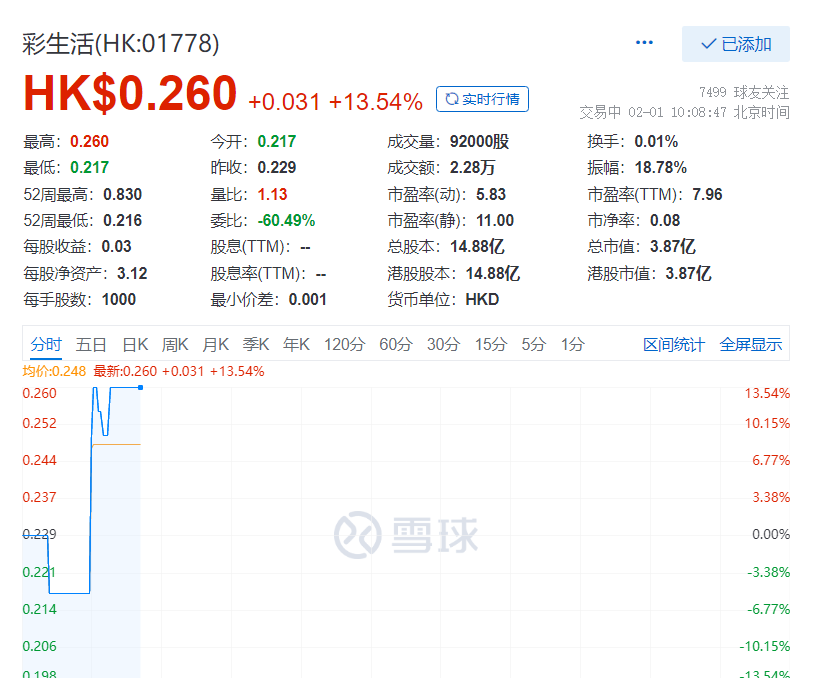Click 52周最高 value 0.830
Image resolution: width=828 pixels, height=678 pixels.
pyautogui.click(x=123, y=194)
